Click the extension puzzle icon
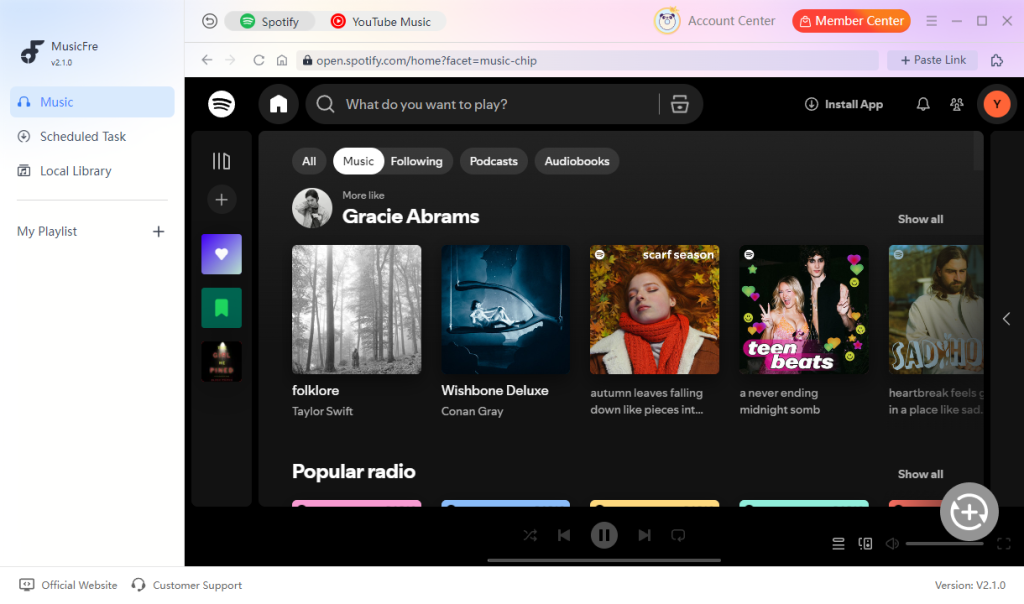This screenshot has height=604, width=1024. (997, 60)
